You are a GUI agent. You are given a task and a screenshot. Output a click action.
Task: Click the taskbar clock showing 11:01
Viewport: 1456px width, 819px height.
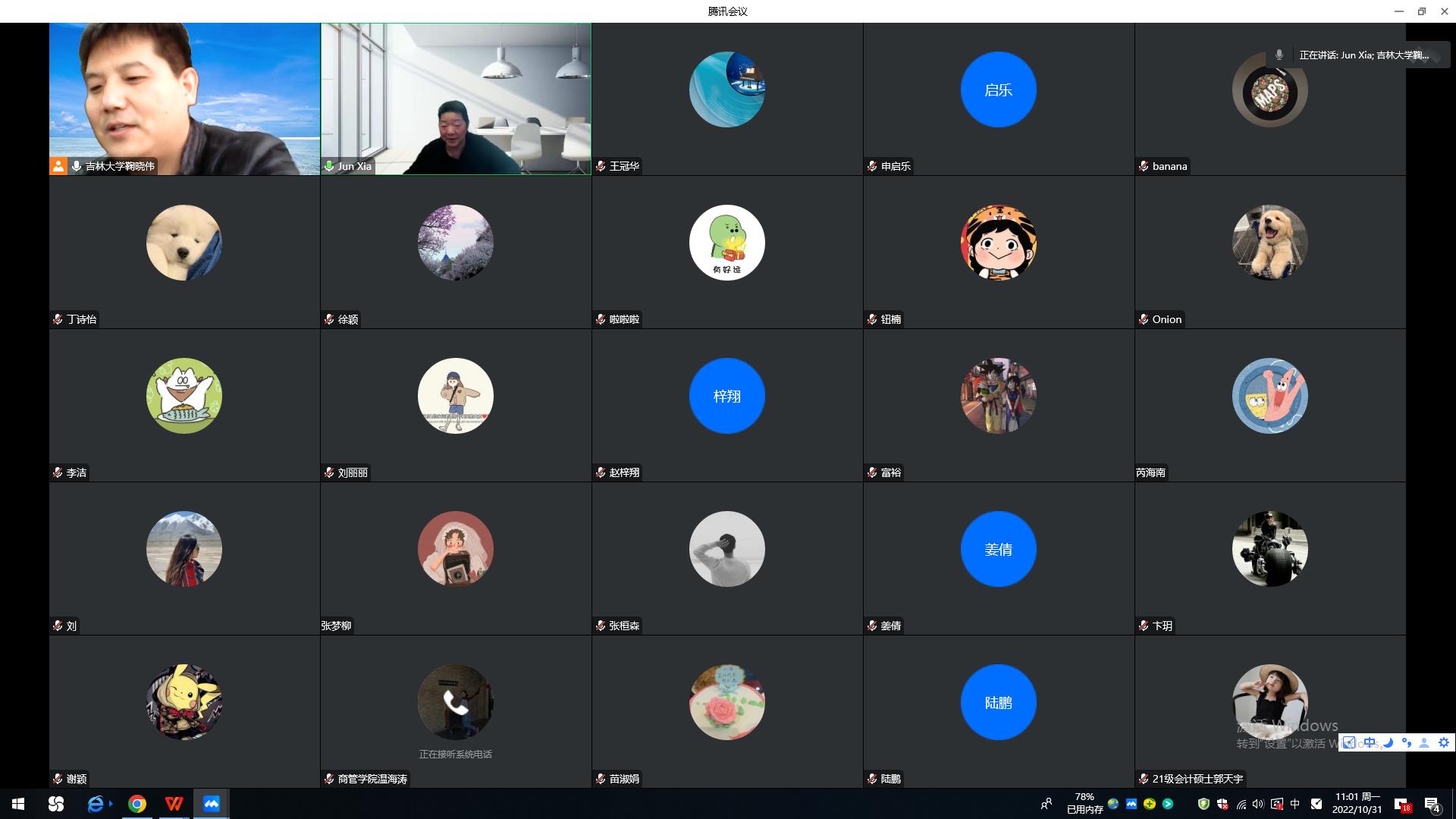coord(1357,803)
